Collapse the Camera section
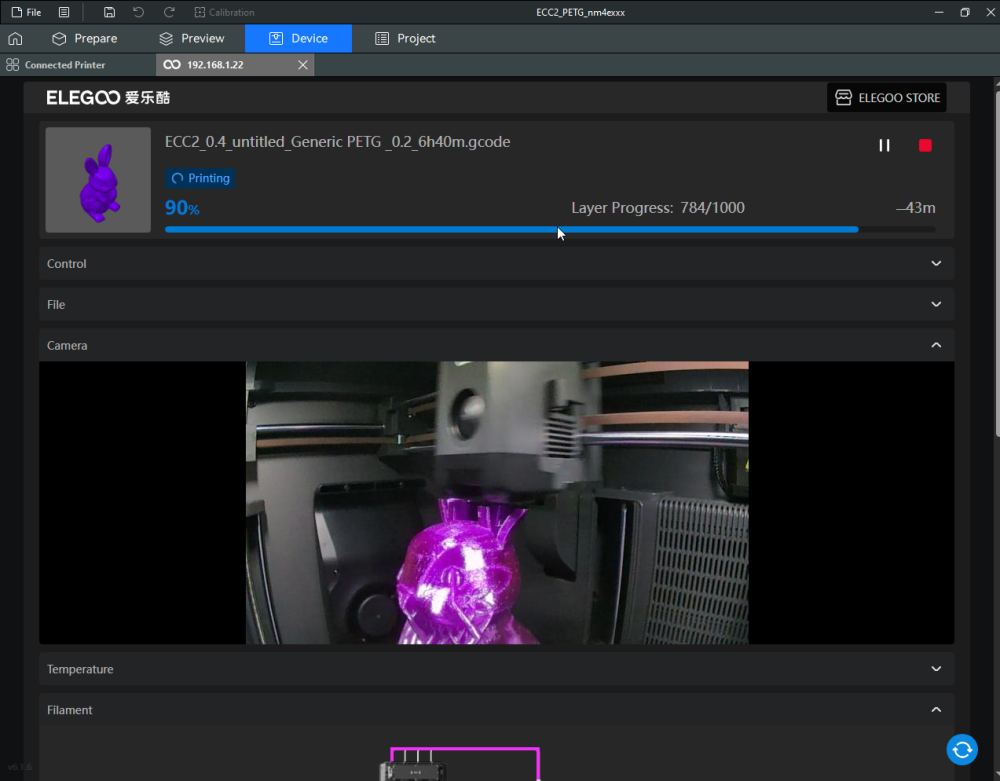The width and height of the screenshot is (1000, 781). pos(497,345)
